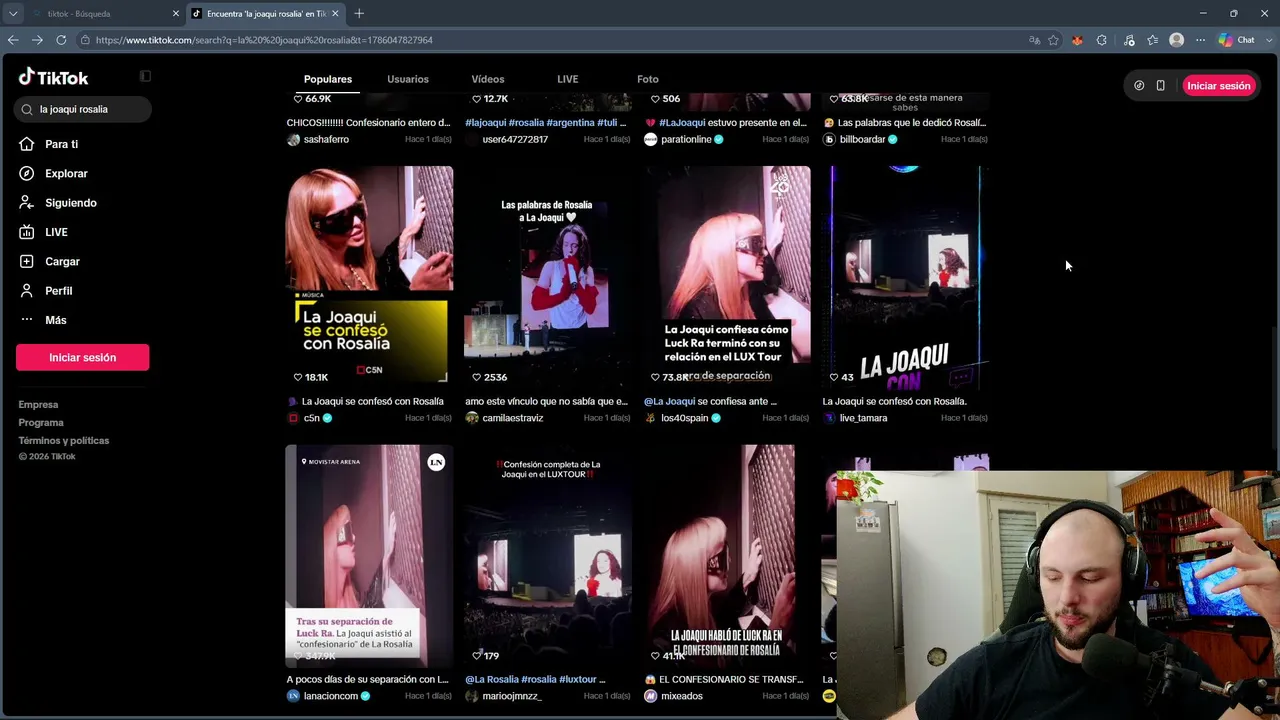Open mixeados' profile
Image resolution: width=1280 pixels, height=720 pixels.
point(681,696)
